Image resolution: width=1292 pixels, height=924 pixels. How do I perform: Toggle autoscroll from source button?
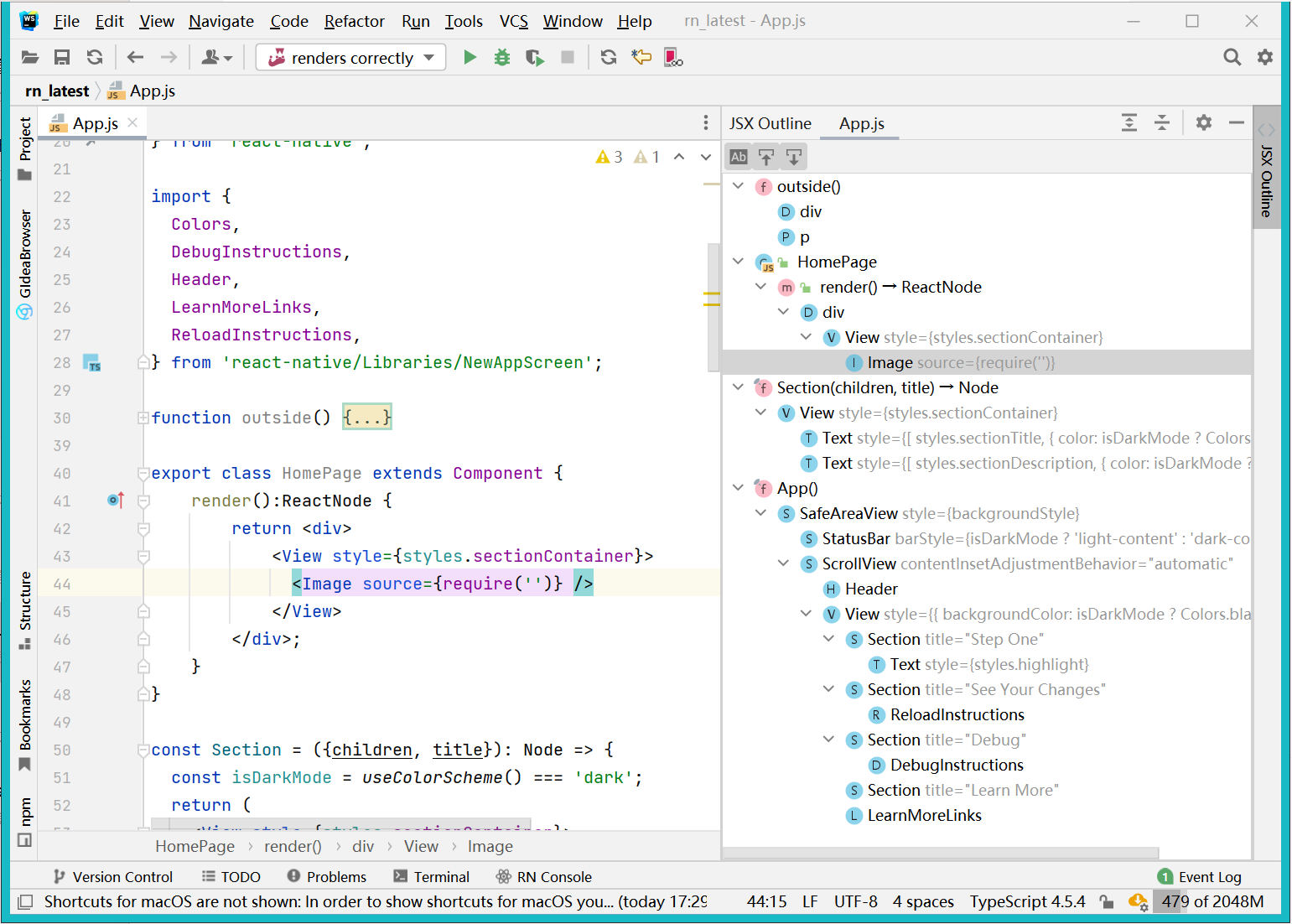pos(794,157)
